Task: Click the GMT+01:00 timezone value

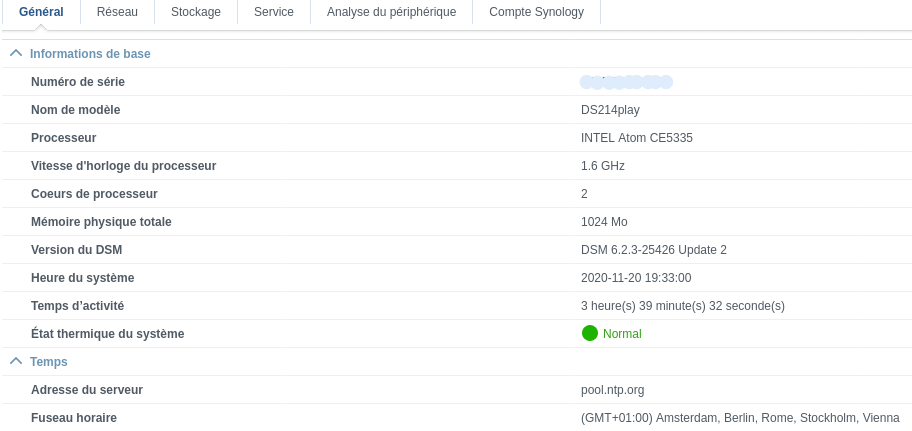Action: (740, 418)
